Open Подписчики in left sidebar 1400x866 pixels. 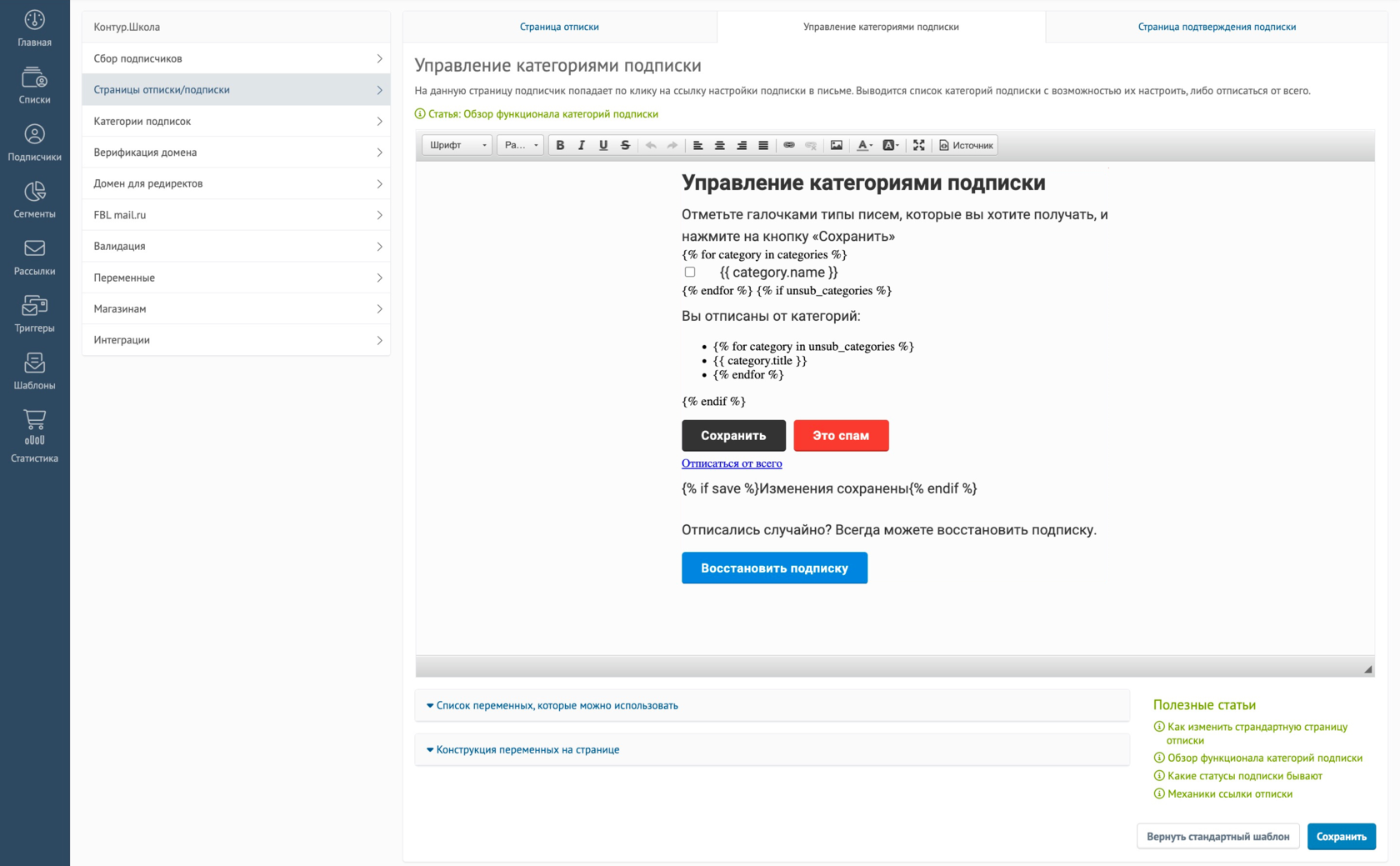(34, 143)
